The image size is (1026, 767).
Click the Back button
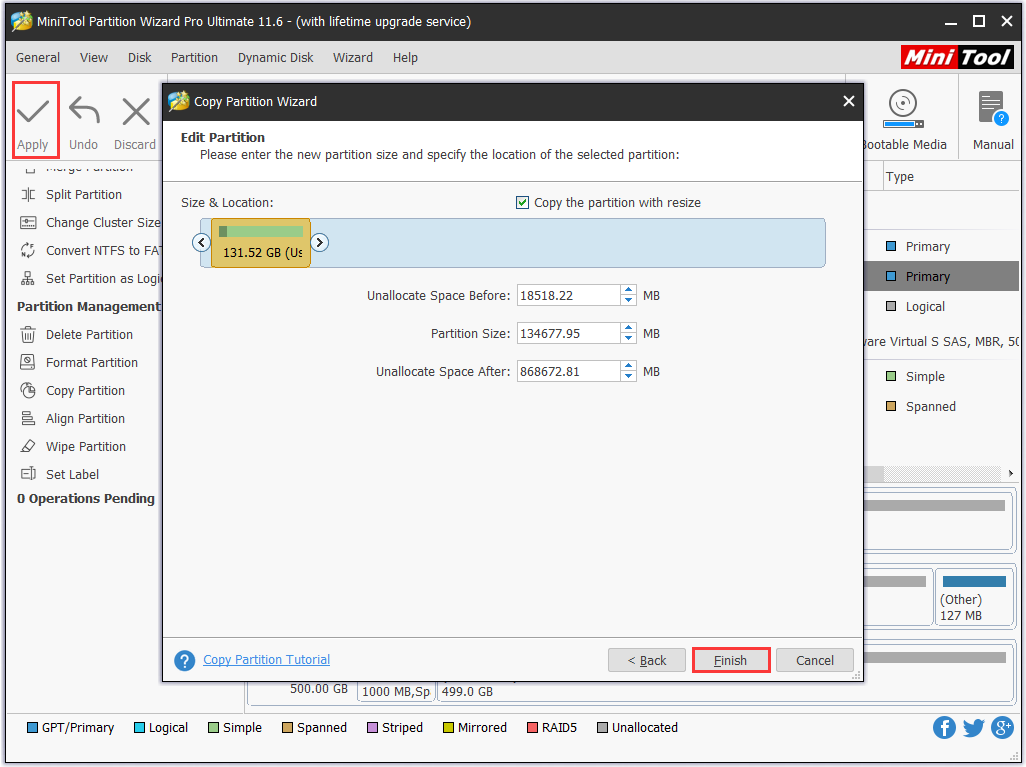pyautogui.click(x=646, y=660)
